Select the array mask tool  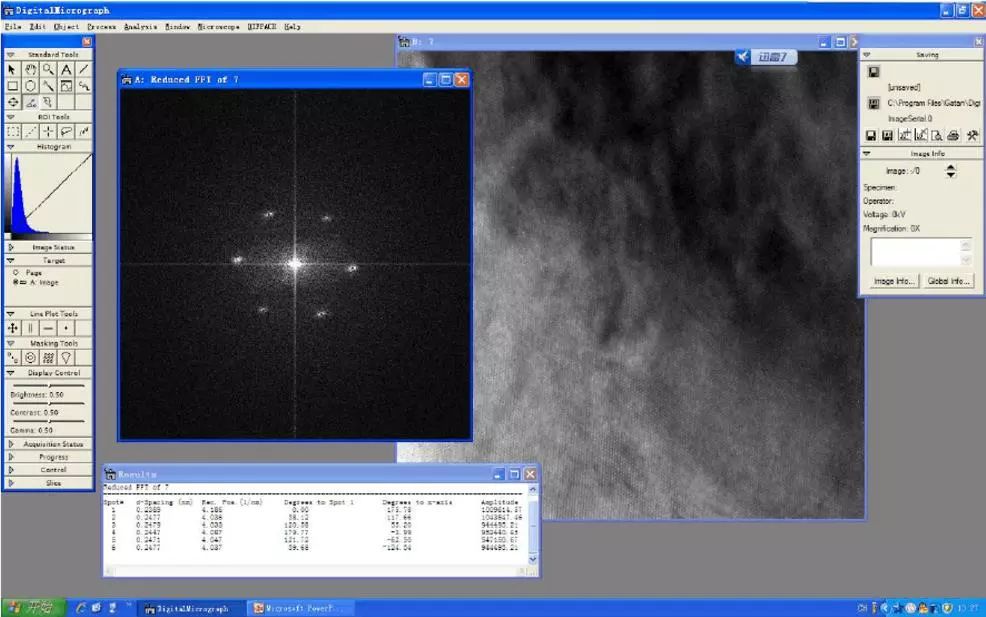pos(48,357)
